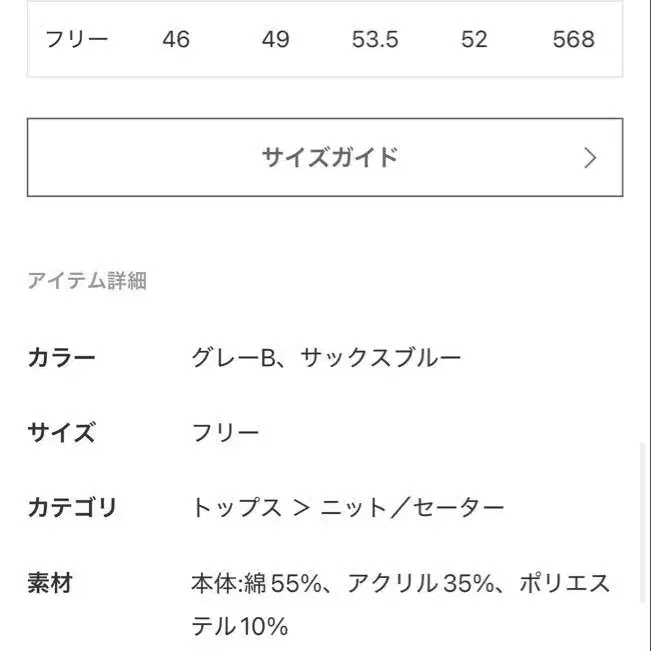Click the カラー label
The width and height of the screenshot is (651, 651).
[62, 358]
